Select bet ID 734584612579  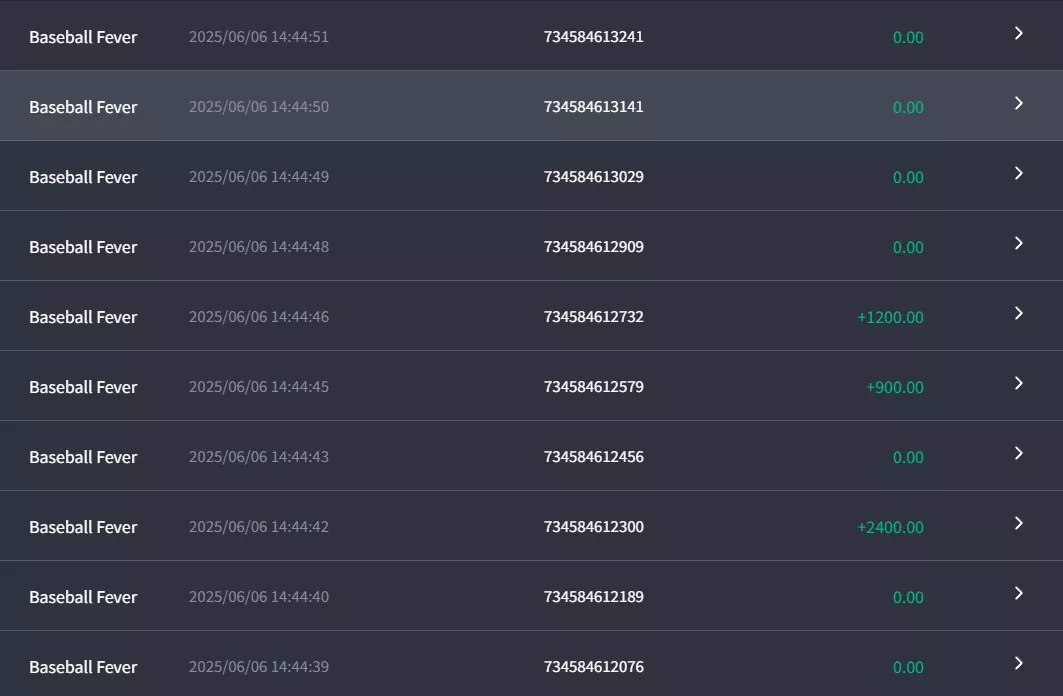pos(593,387)
